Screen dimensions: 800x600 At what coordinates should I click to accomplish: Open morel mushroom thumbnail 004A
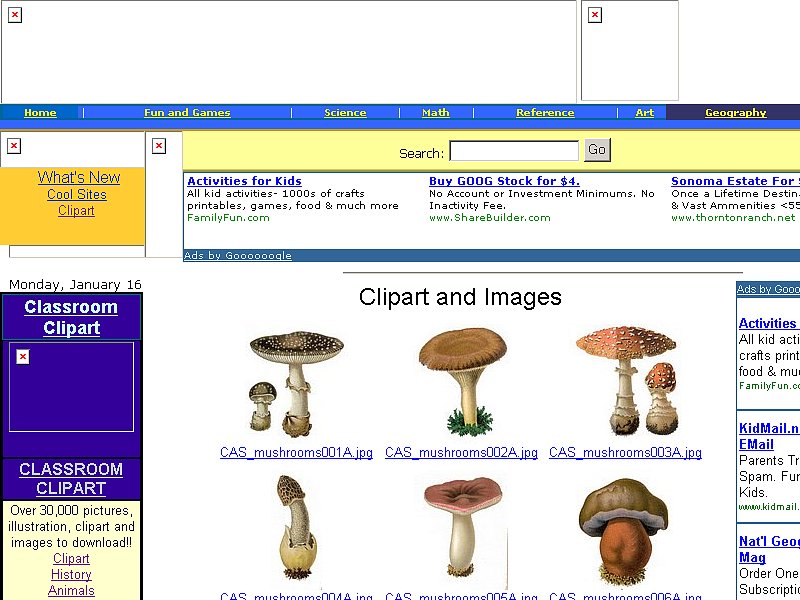pos(297,528)
